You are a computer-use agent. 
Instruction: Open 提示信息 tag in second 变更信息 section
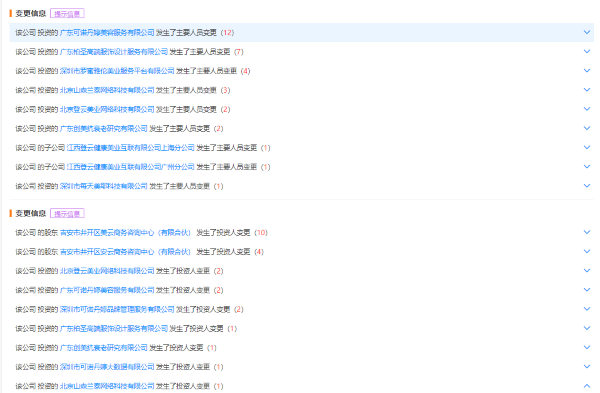(x=67, y=214)
